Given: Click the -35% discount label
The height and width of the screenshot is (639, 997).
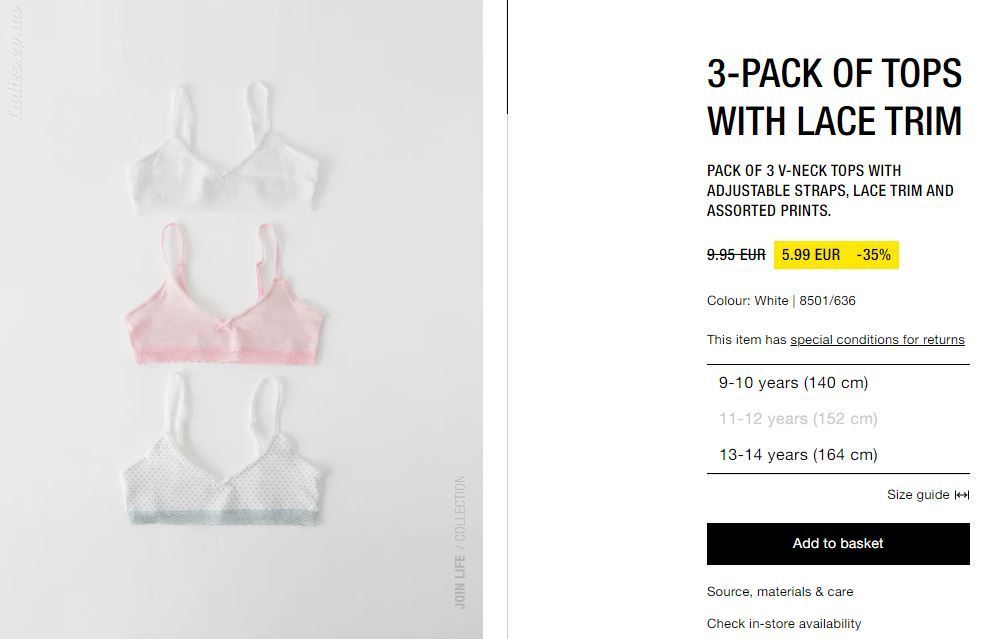Looking at the screenshot, I should tap(874, 255).
